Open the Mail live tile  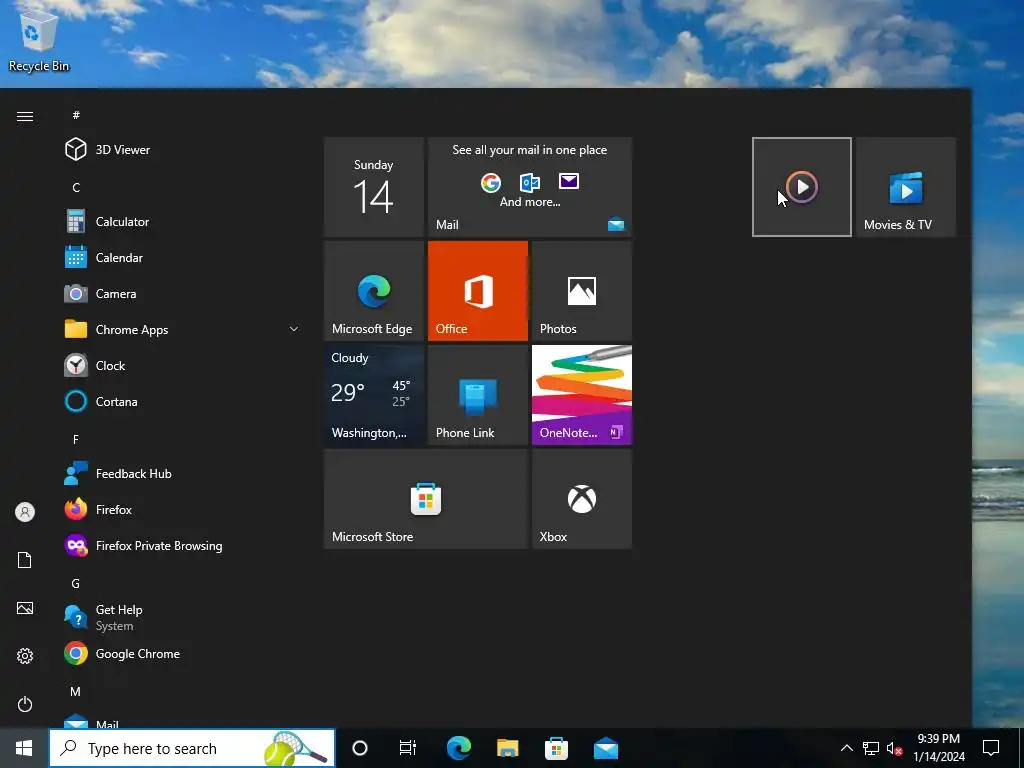click(530, 187)
